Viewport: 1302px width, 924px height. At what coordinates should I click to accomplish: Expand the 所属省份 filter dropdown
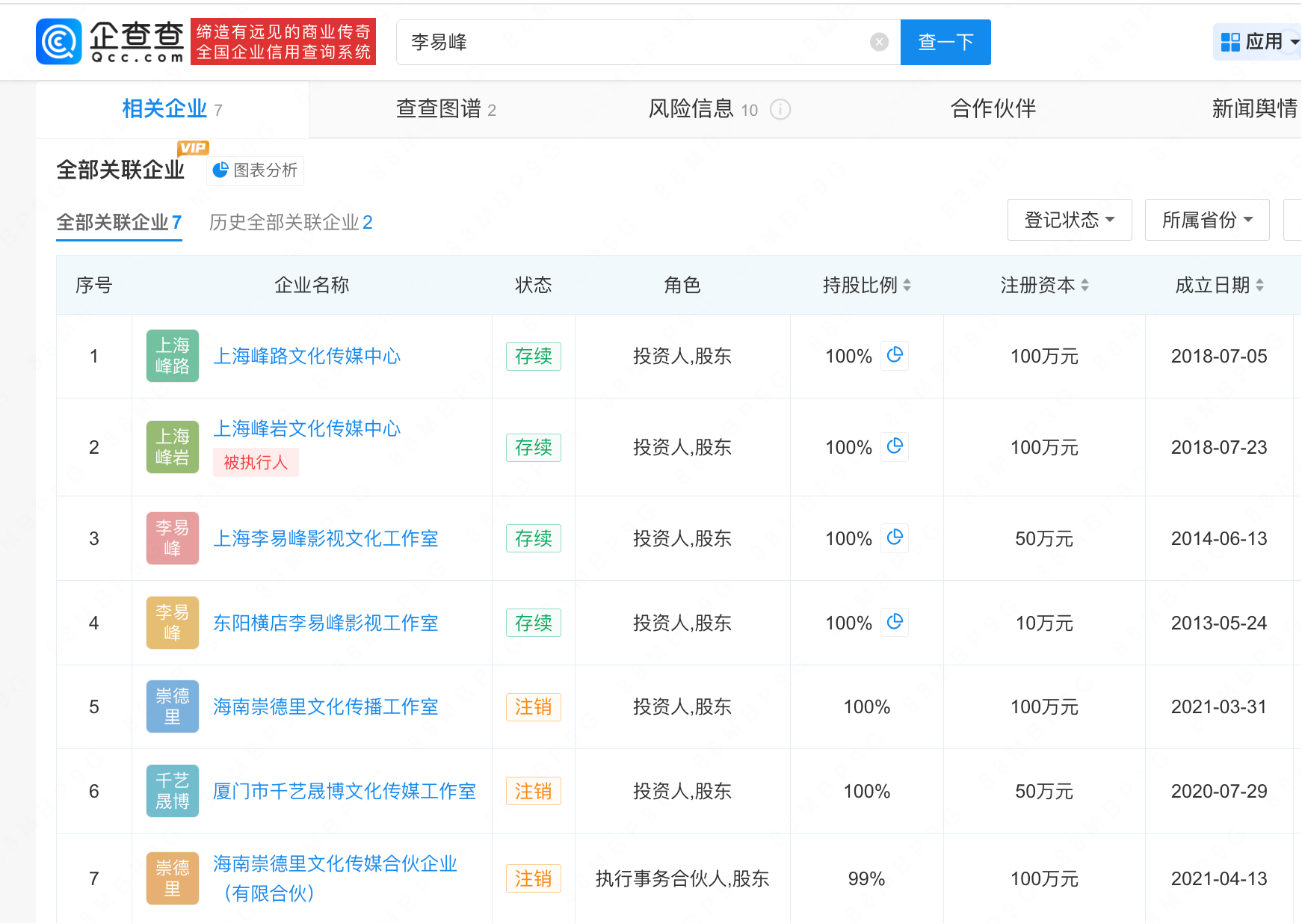pos(1206,220)
